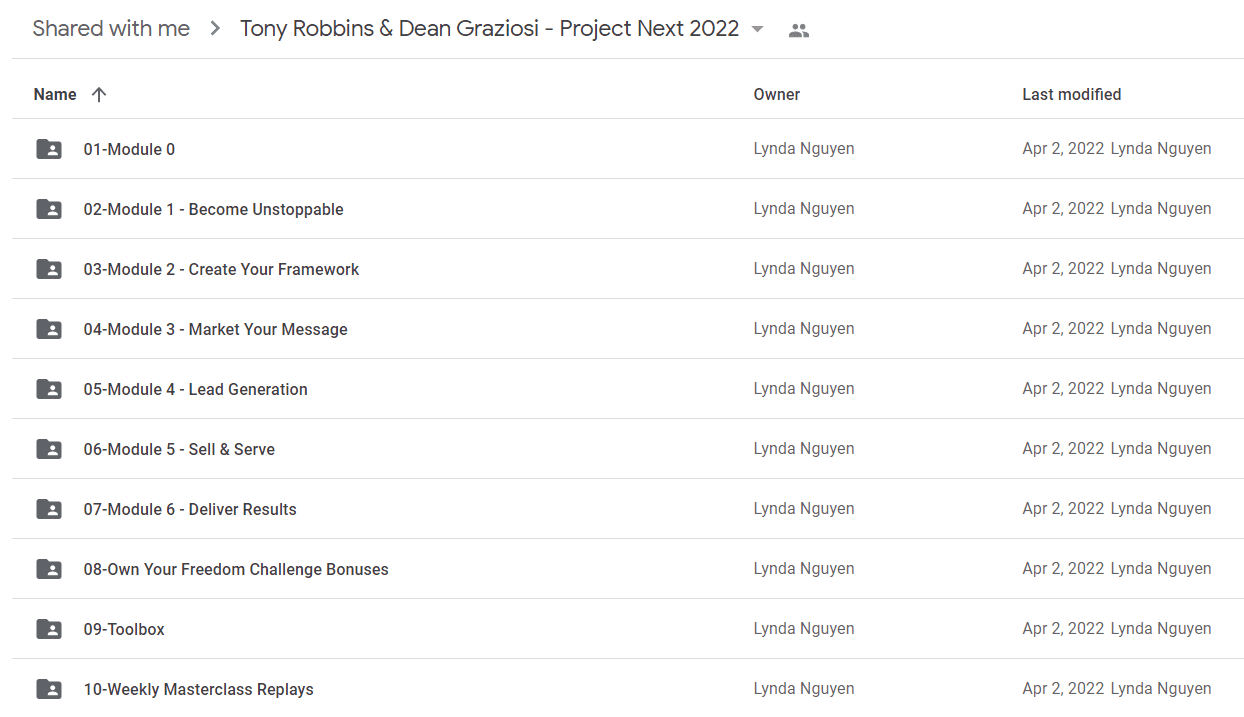Viewport: 1244px width, 717px height.
Task: Click the Apr 2, 2022 date for 04-Module 3
Action: [1063, 329]
